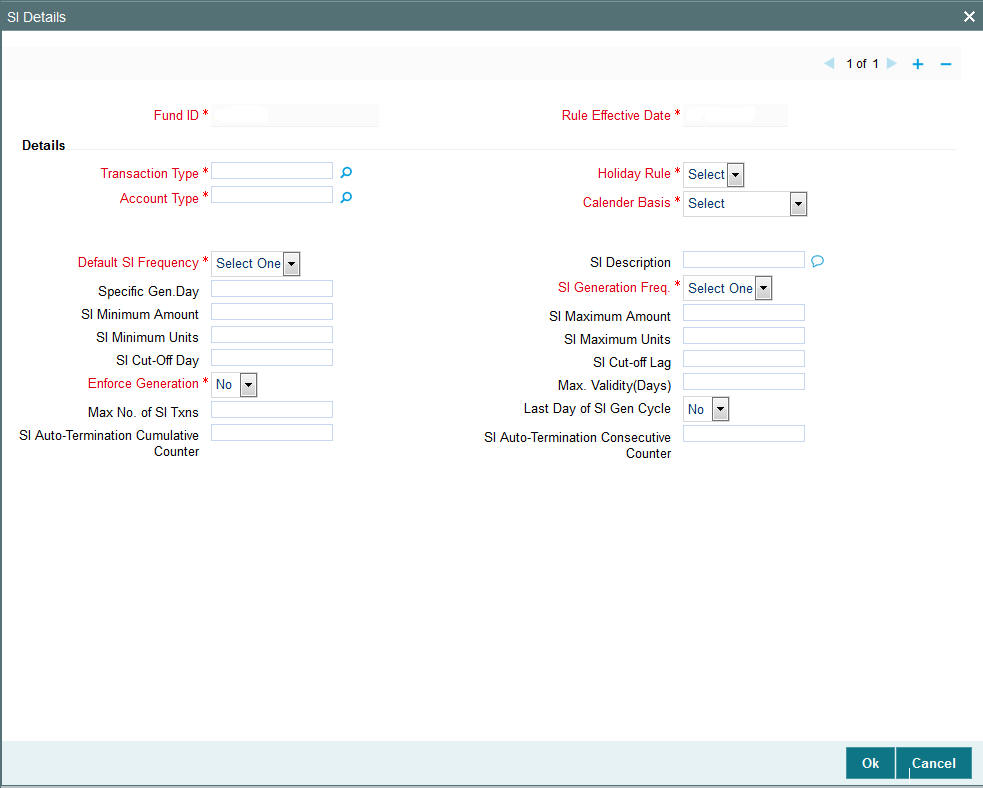Select the SI Minimum Amount field
Image resolution: width=983 pixels, height=788 pixels.
(x=272, y=312)
